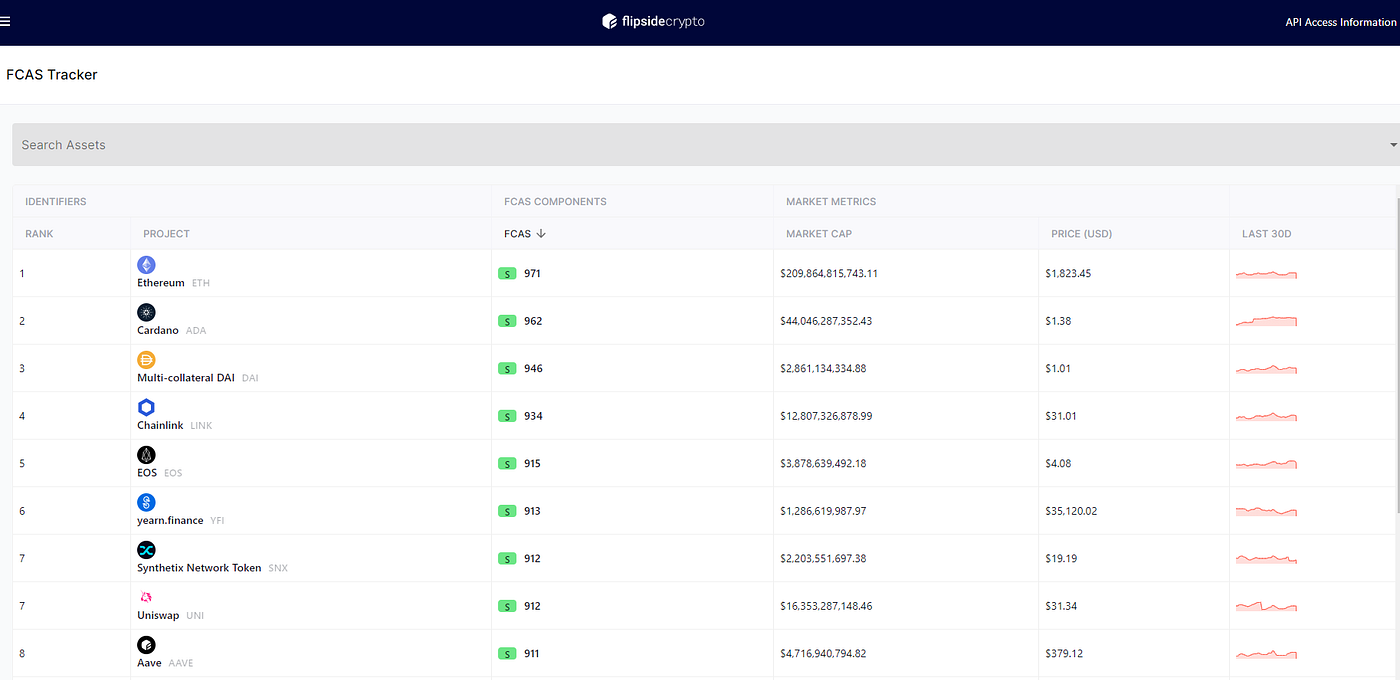Screen dimensions: 1400x680
Task: Select the Ethereum price $1,823.45
Action: point(1068,273)
